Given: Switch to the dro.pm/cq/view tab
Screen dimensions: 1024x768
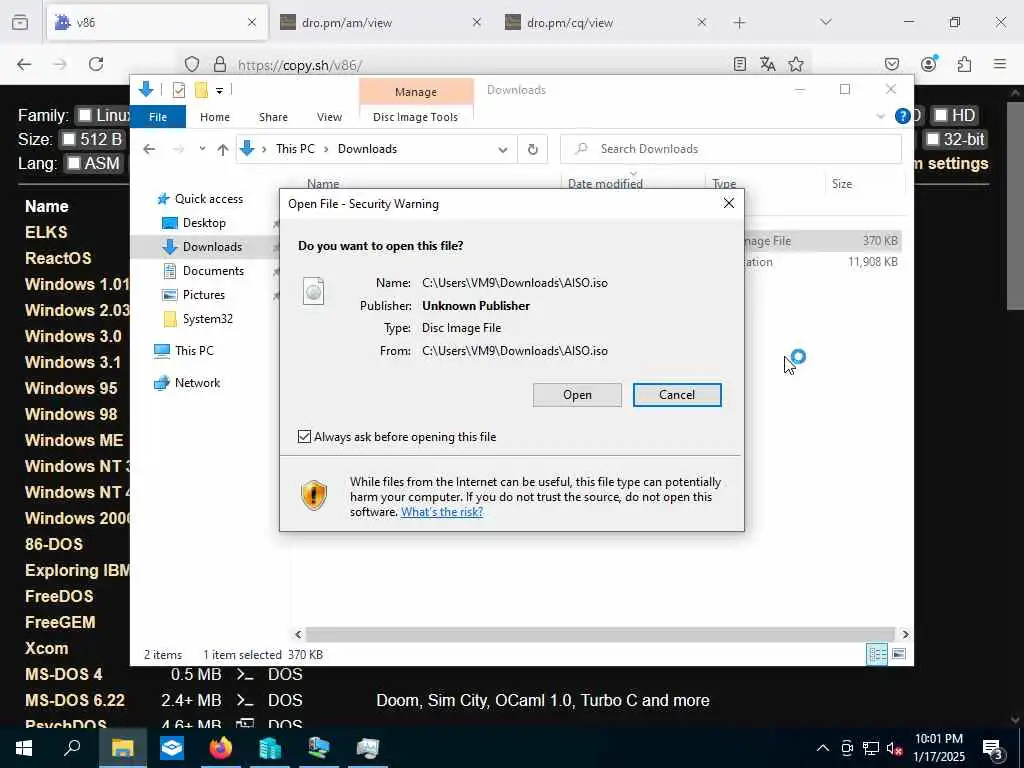Looking at the screenshot, I should click(x=605, y=22).
